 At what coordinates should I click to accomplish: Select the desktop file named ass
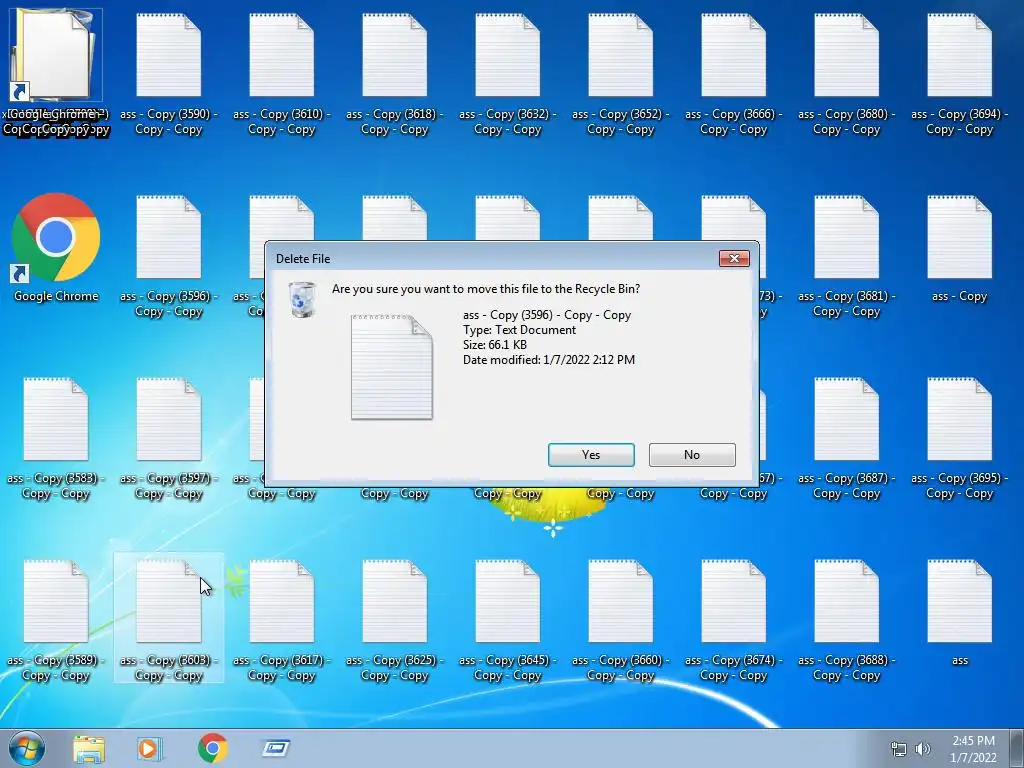tap(959, 613)
